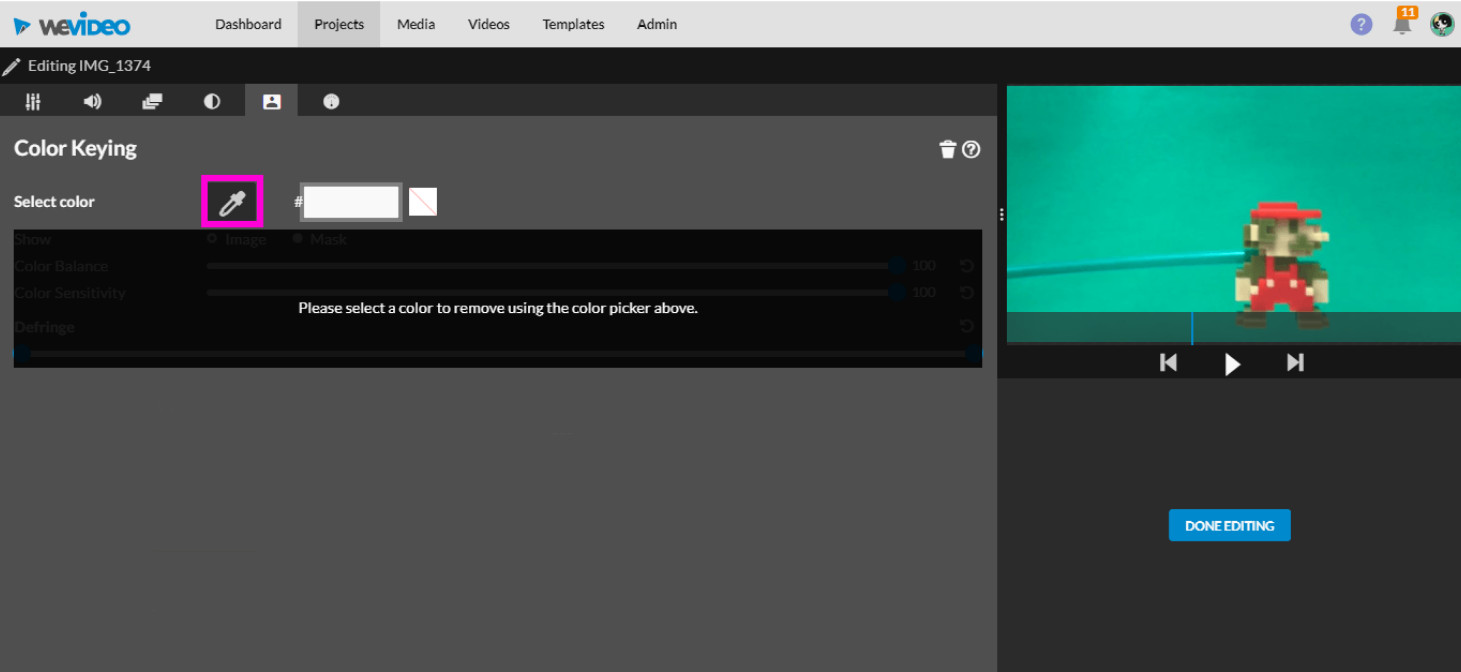The image size is (1461, 672).
Task: Click the WeVideo logo
Action: click(x=72, y=25)
